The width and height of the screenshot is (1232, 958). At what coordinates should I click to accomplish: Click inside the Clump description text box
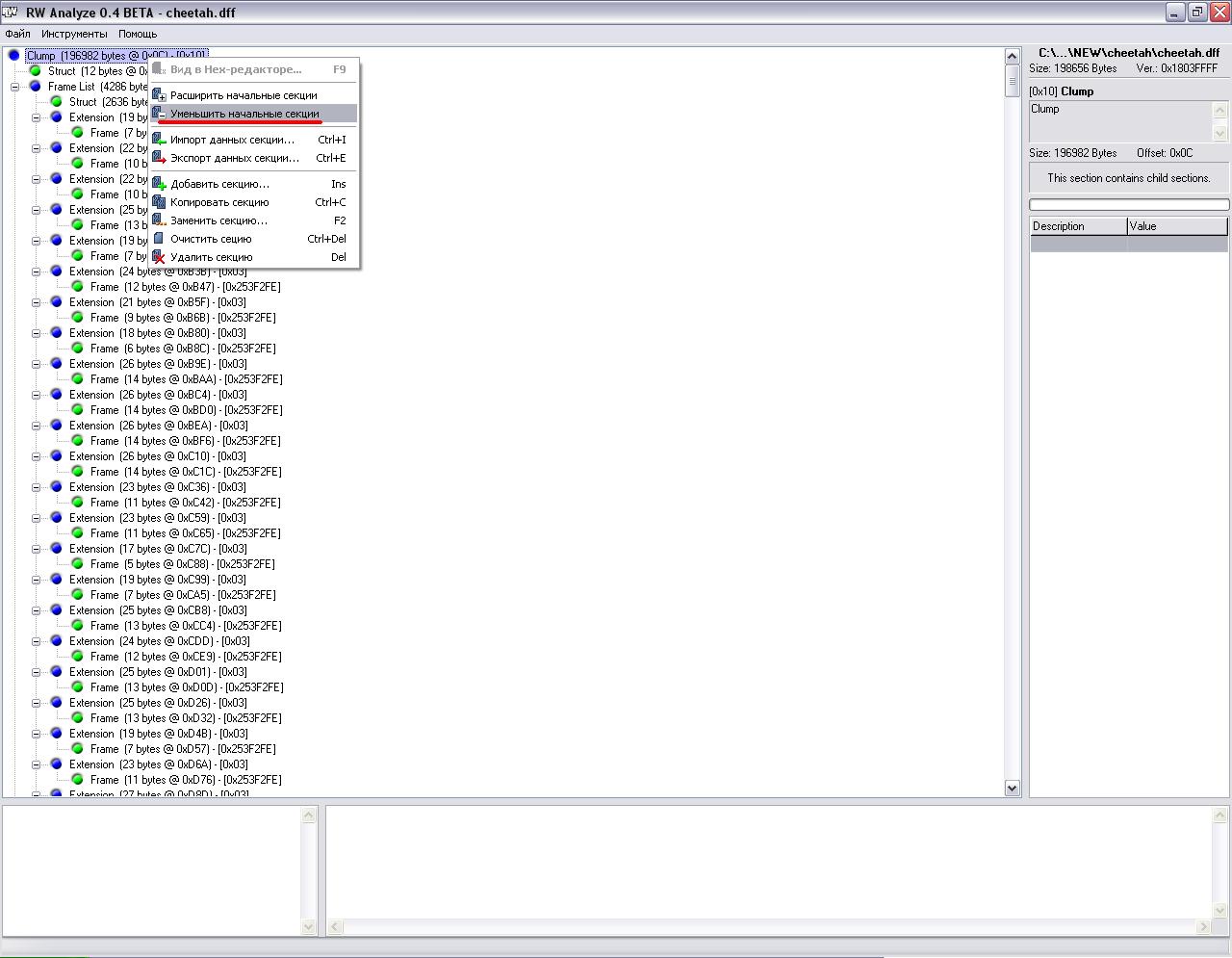point(1120,121)
